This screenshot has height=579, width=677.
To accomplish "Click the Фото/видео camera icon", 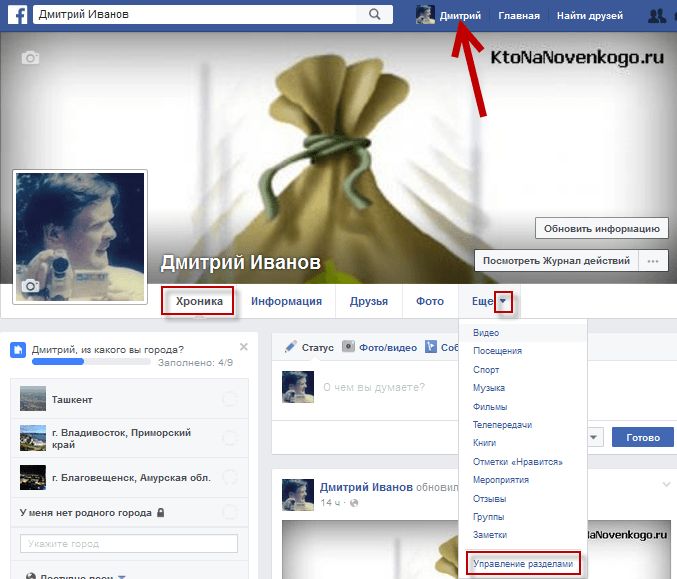I will pos(348,346).
